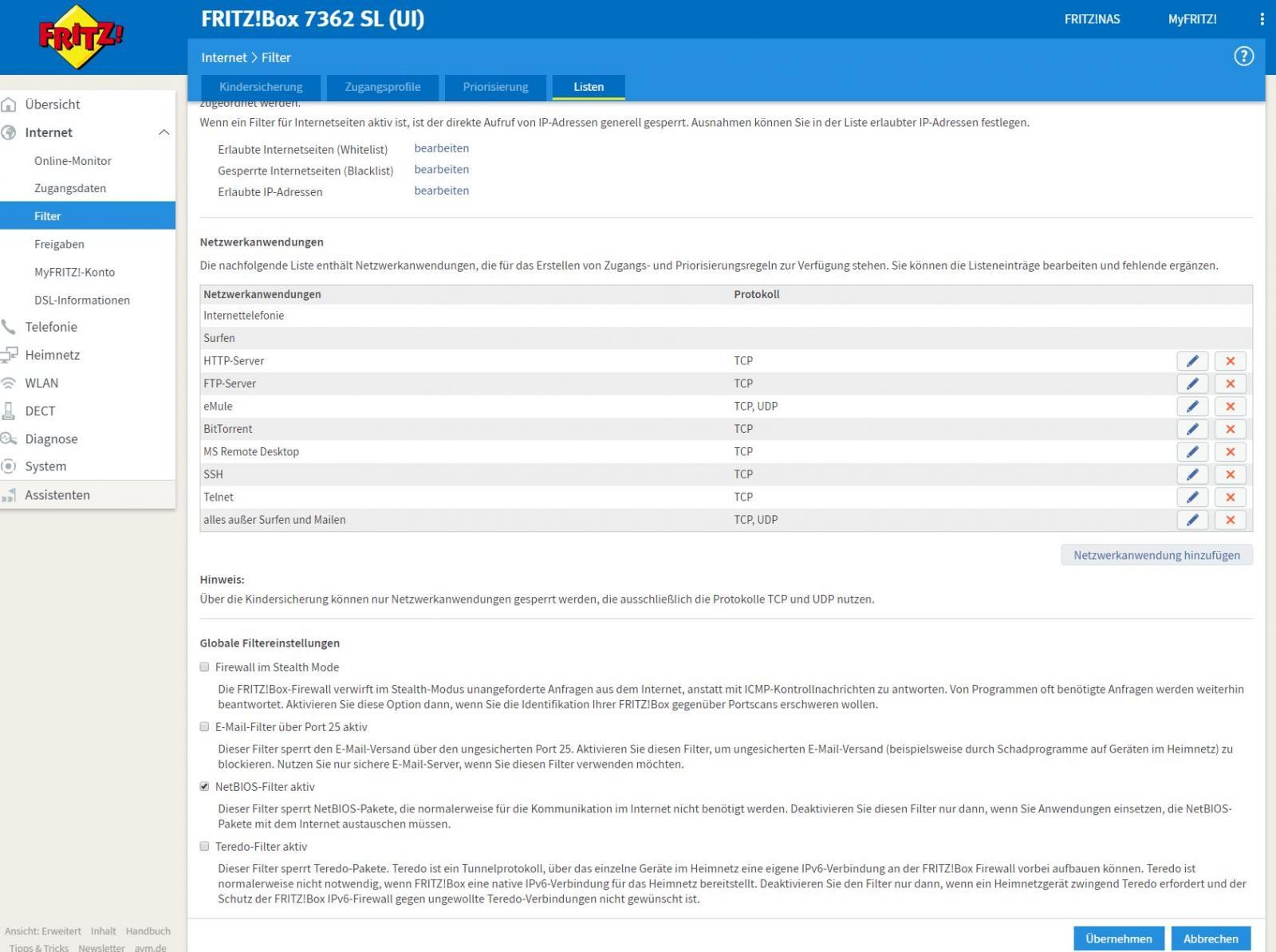The width and height of the screenshot is (1276, 952).
Task: Click the Netzwerkanwendungen column header
Action: pyautogui.click(x=262, y=294)
